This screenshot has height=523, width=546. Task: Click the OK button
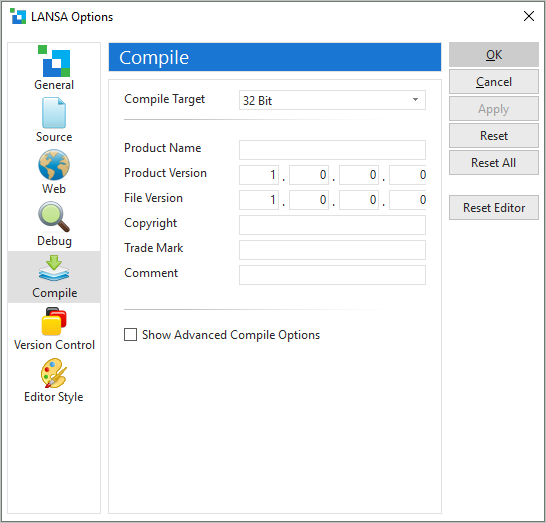pos(494,55)
